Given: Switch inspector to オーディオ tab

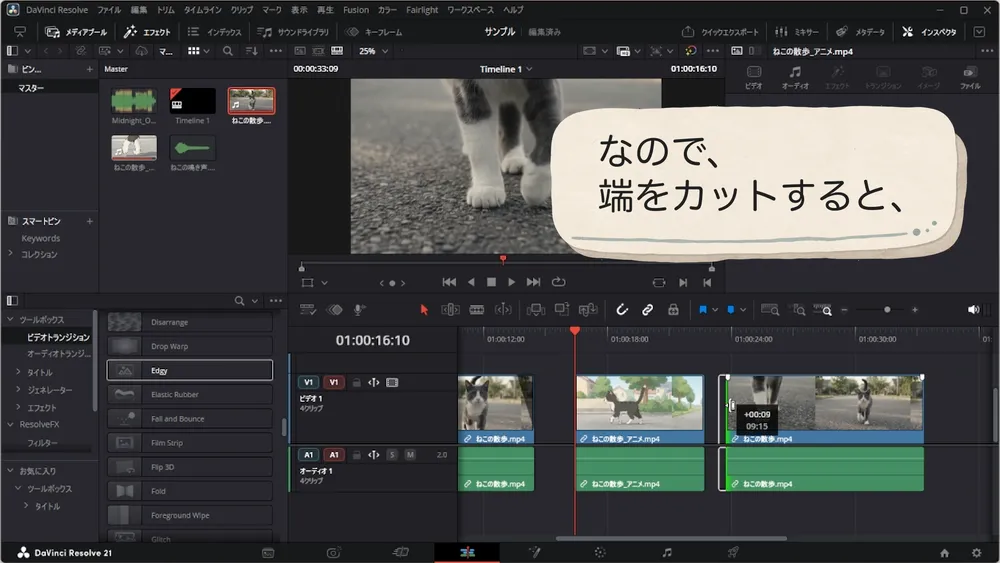Looking at the screenshot, I should tap(795, 77).
